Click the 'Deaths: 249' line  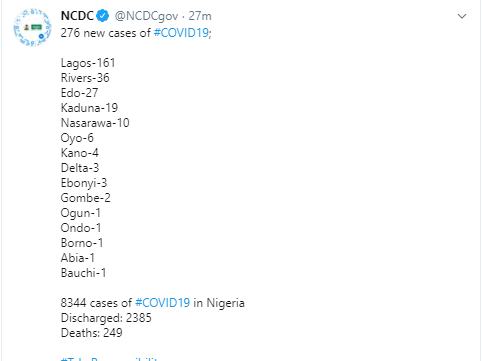click(92, 333)
